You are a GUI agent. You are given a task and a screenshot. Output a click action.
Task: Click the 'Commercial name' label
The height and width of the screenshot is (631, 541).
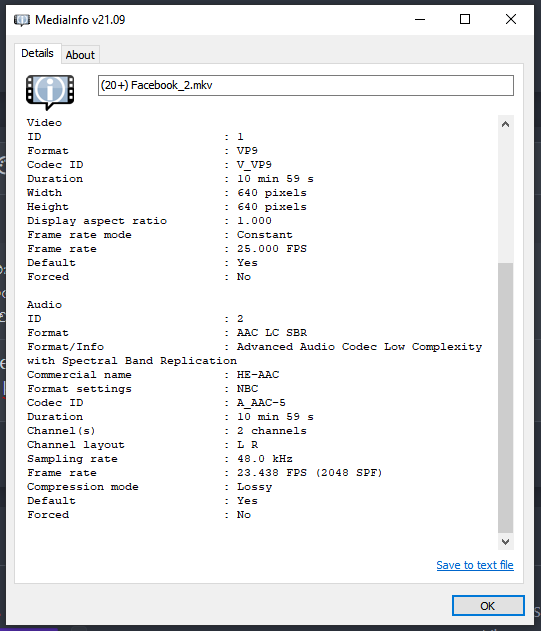click(79, 375)
